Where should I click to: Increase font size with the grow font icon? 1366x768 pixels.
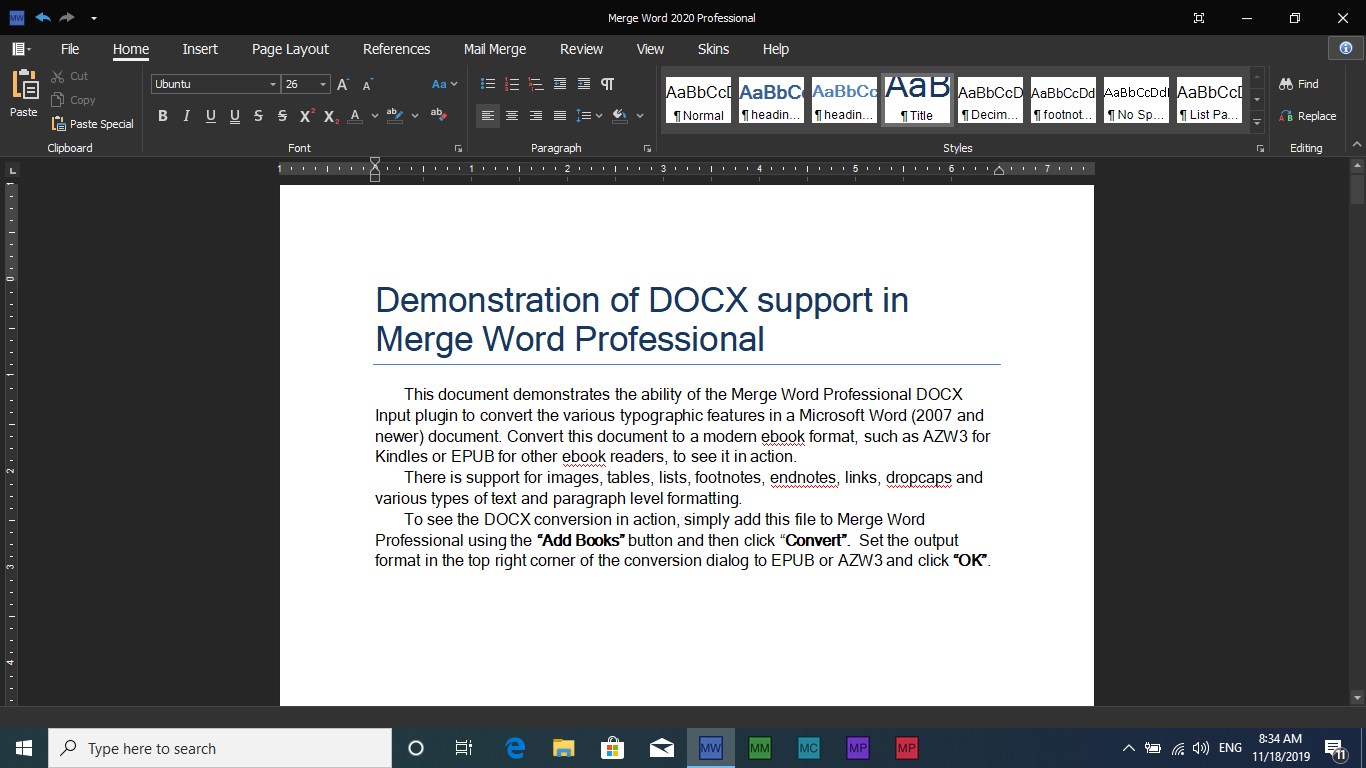(x=343, y=85)
